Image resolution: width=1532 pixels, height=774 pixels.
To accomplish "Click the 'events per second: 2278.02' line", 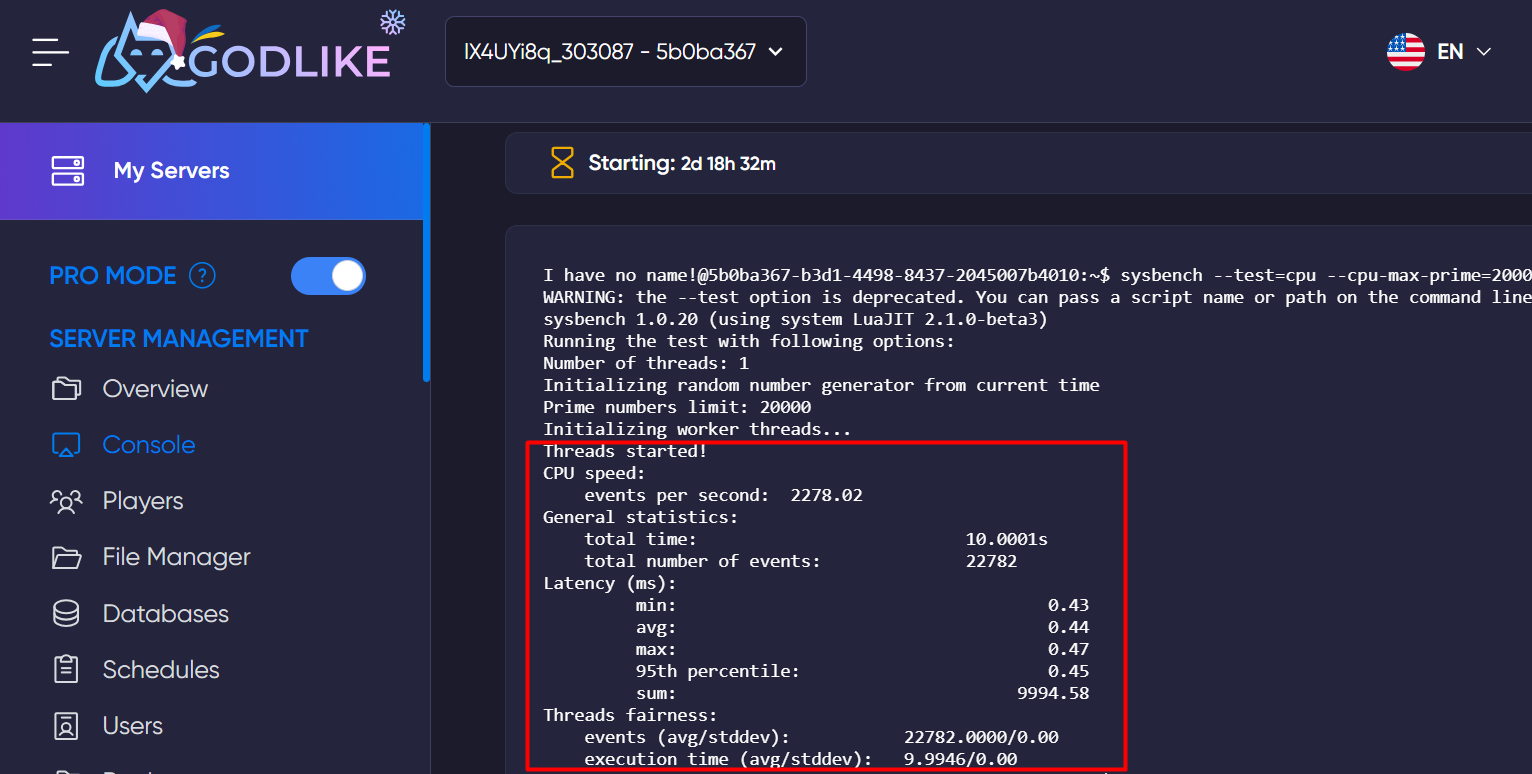I will tap(723, 495).
